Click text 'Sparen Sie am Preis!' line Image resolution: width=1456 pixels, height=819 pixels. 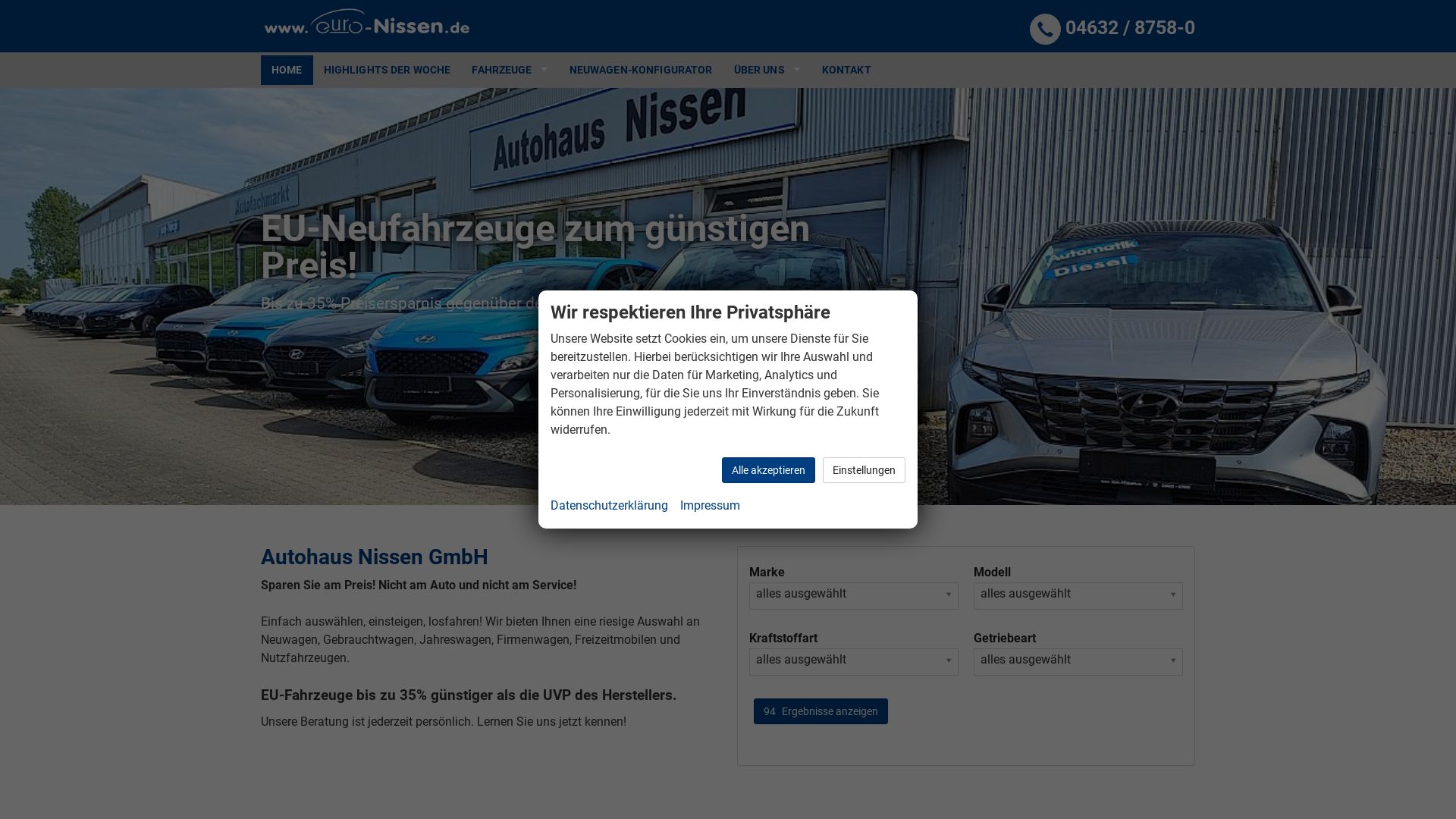coord(419,585)
